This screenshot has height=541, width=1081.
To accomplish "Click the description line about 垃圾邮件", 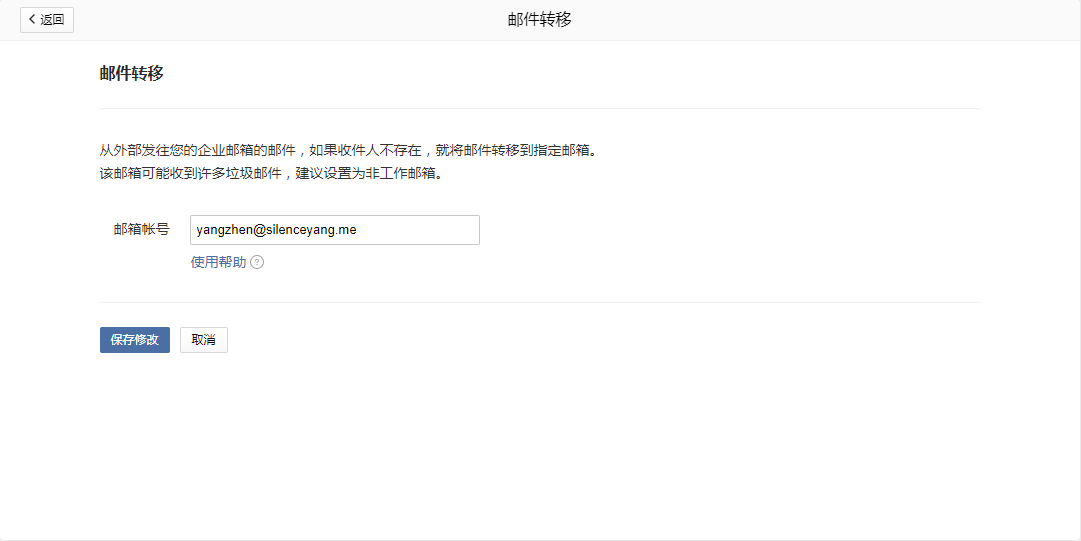I will click(x=270, y=173).
